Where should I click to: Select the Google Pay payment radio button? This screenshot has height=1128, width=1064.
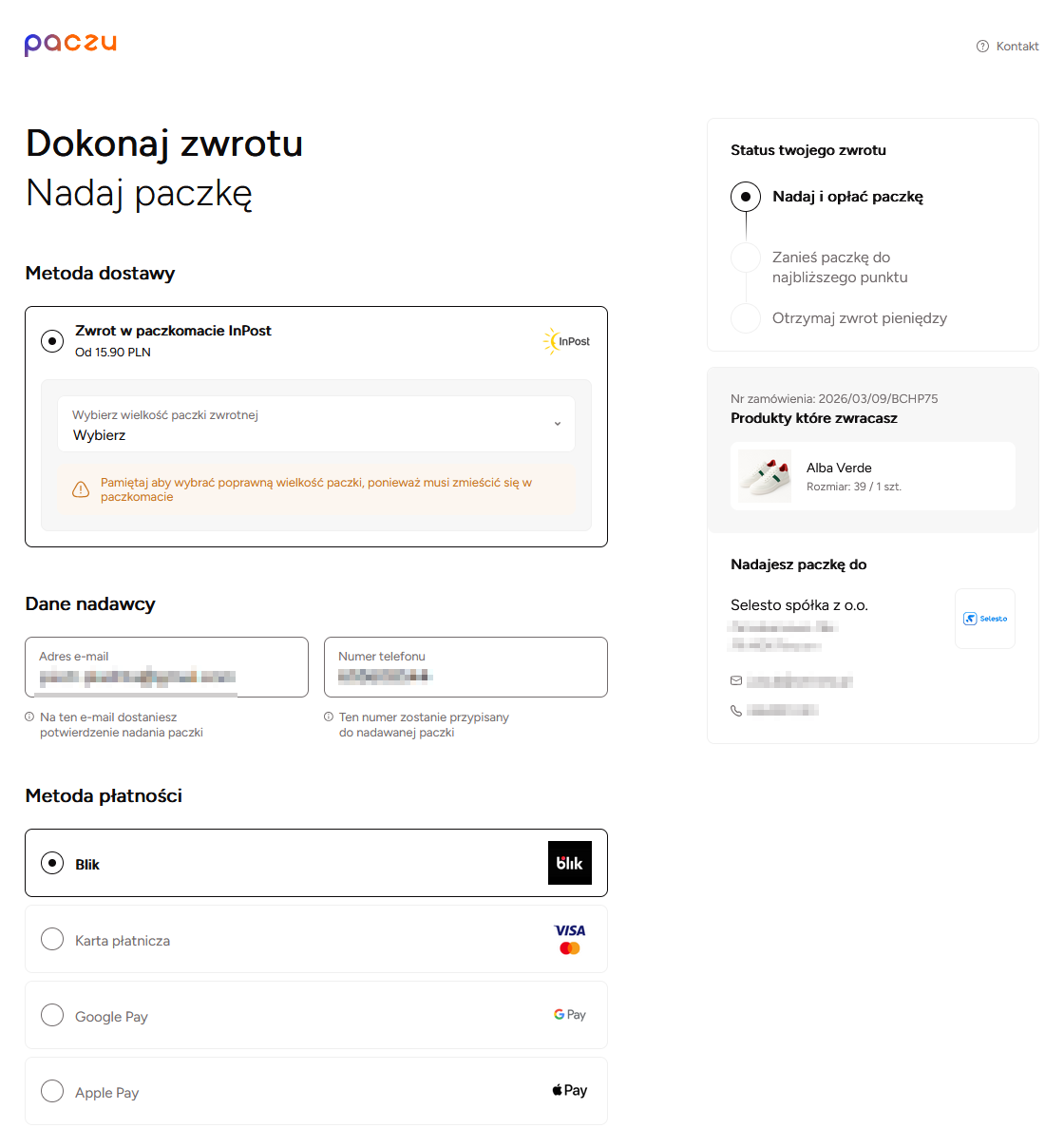click(52, 1014)
